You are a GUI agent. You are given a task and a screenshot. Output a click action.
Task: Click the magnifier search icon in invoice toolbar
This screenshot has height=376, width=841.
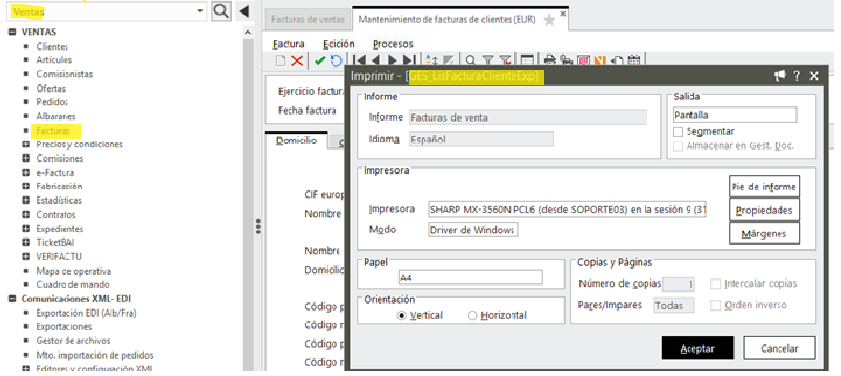[x=470, y=60]
